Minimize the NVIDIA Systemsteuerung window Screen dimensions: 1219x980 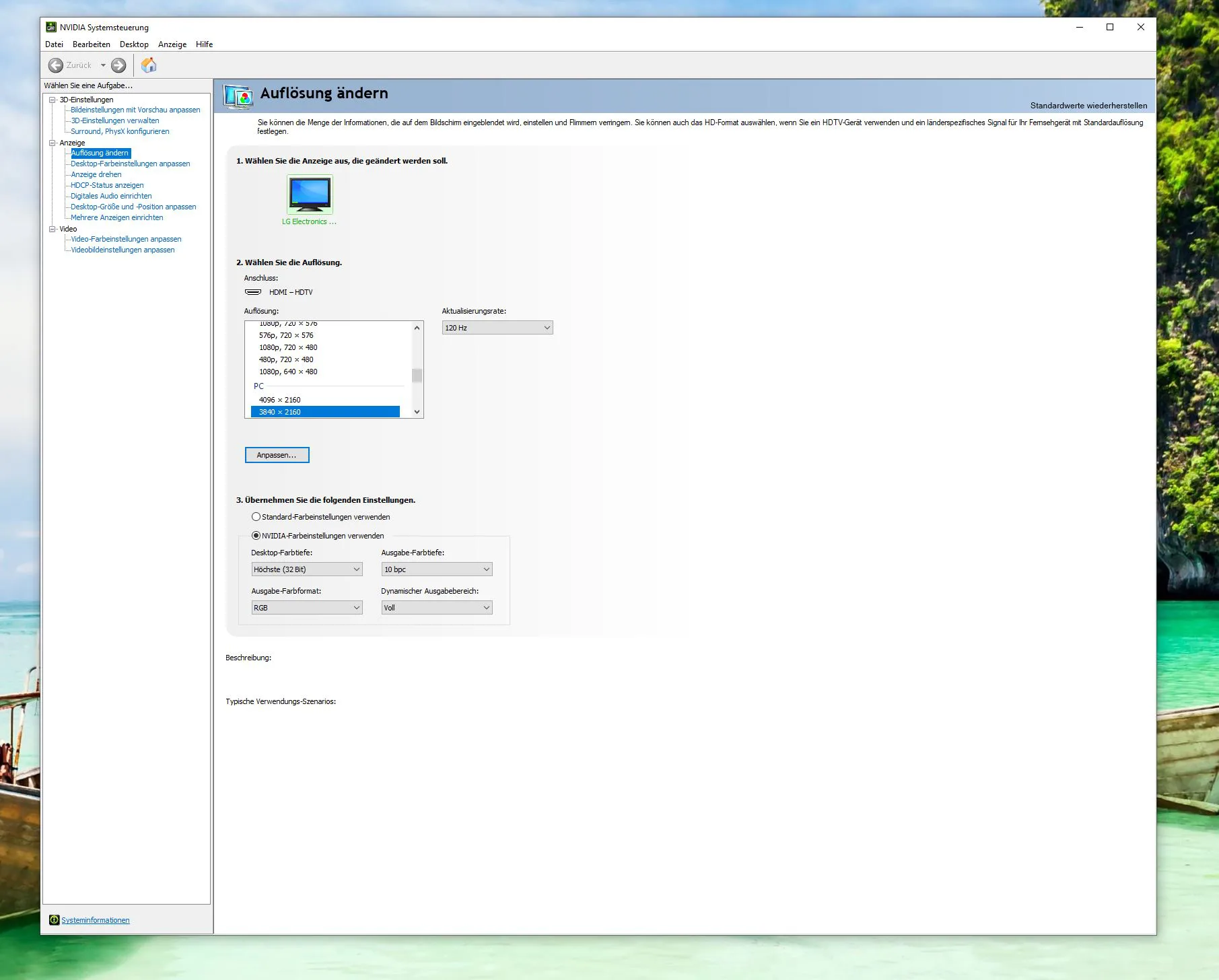(1080, 28)
